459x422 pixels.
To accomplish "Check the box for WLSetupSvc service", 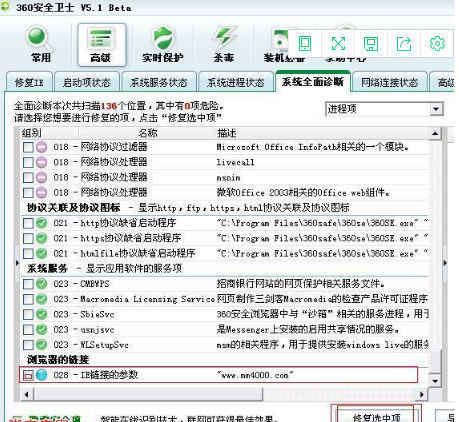I will 28,345.
